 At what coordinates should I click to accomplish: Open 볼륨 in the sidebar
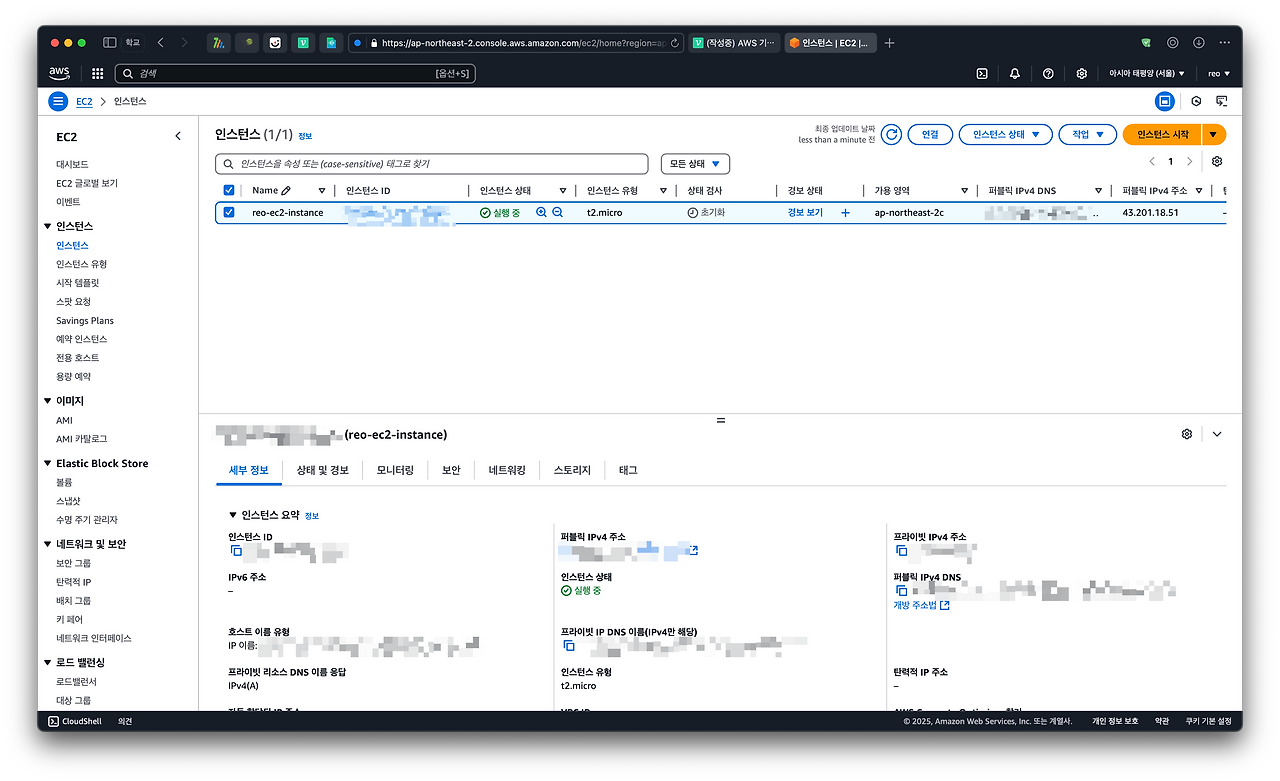[x=64, y=482]
